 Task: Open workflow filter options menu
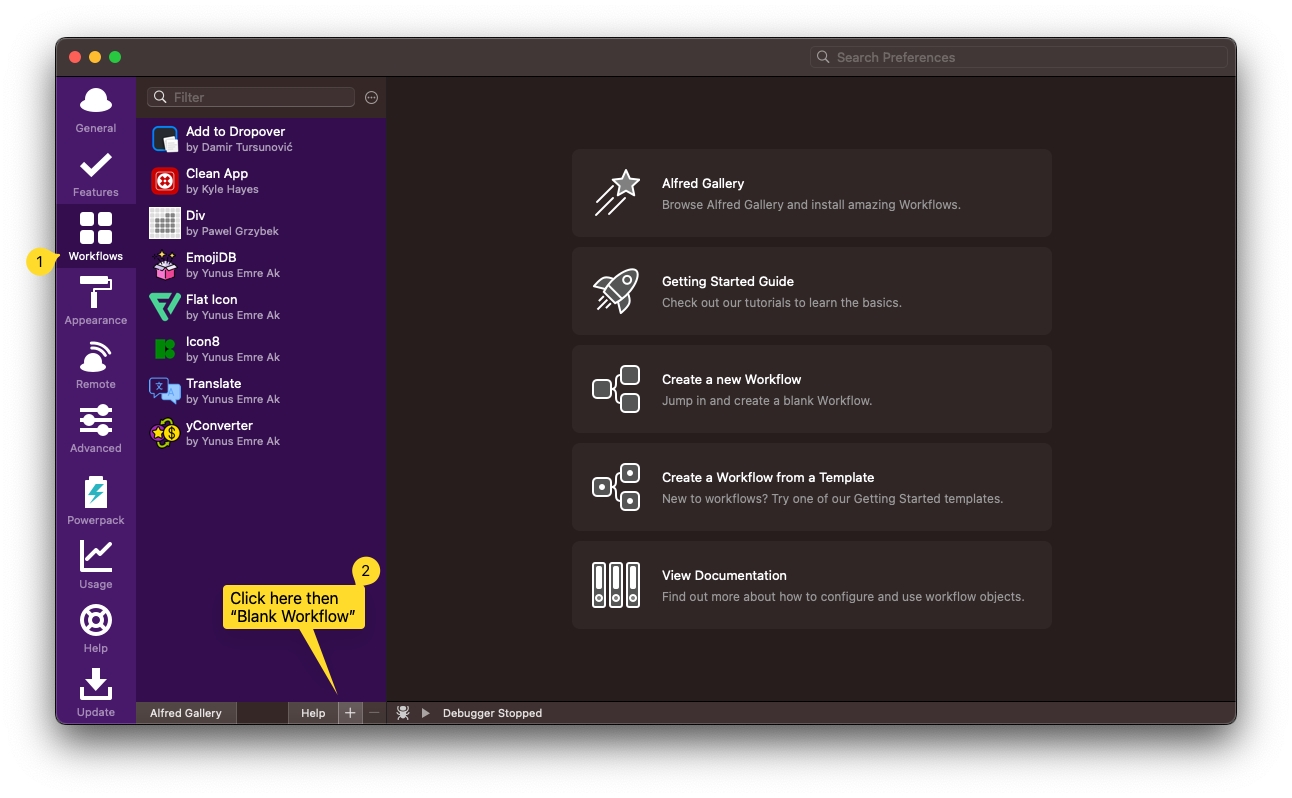pos(371,97)
